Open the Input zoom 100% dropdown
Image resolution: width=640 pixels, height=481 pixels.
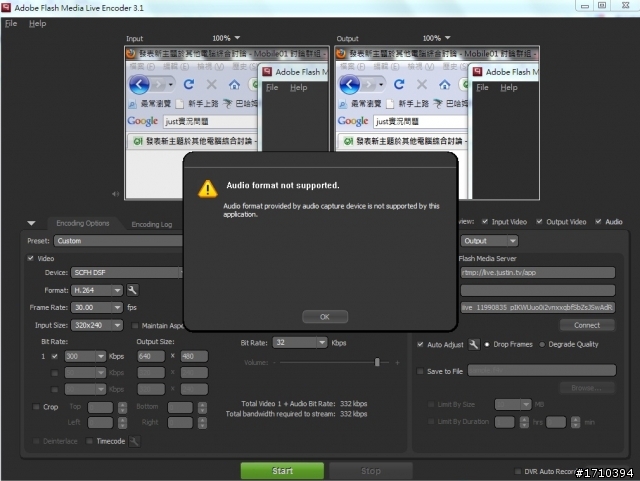[226, 38]
